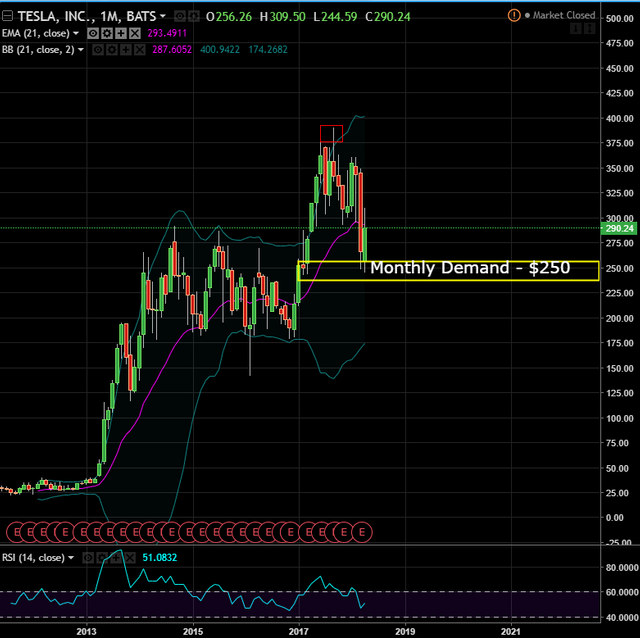Click the 2015 label on time axis
Viewport: 640px width, 638px height.
(x=193, y=632)
